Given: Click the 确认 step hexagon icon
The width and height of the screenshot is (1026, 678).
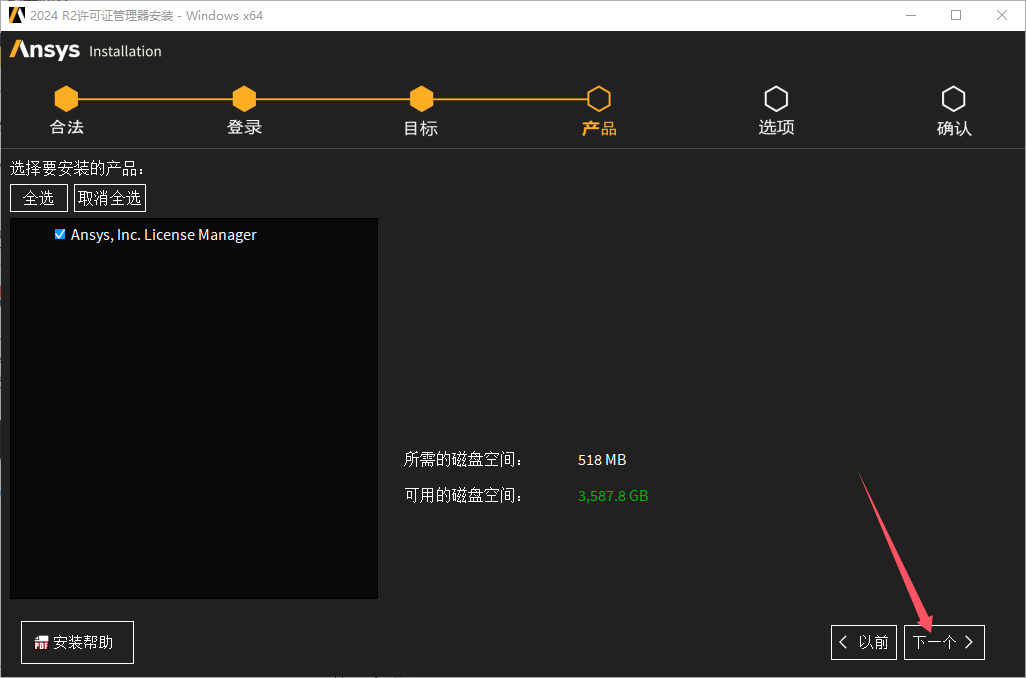Looking at the screenshot, I should point(953,98).
